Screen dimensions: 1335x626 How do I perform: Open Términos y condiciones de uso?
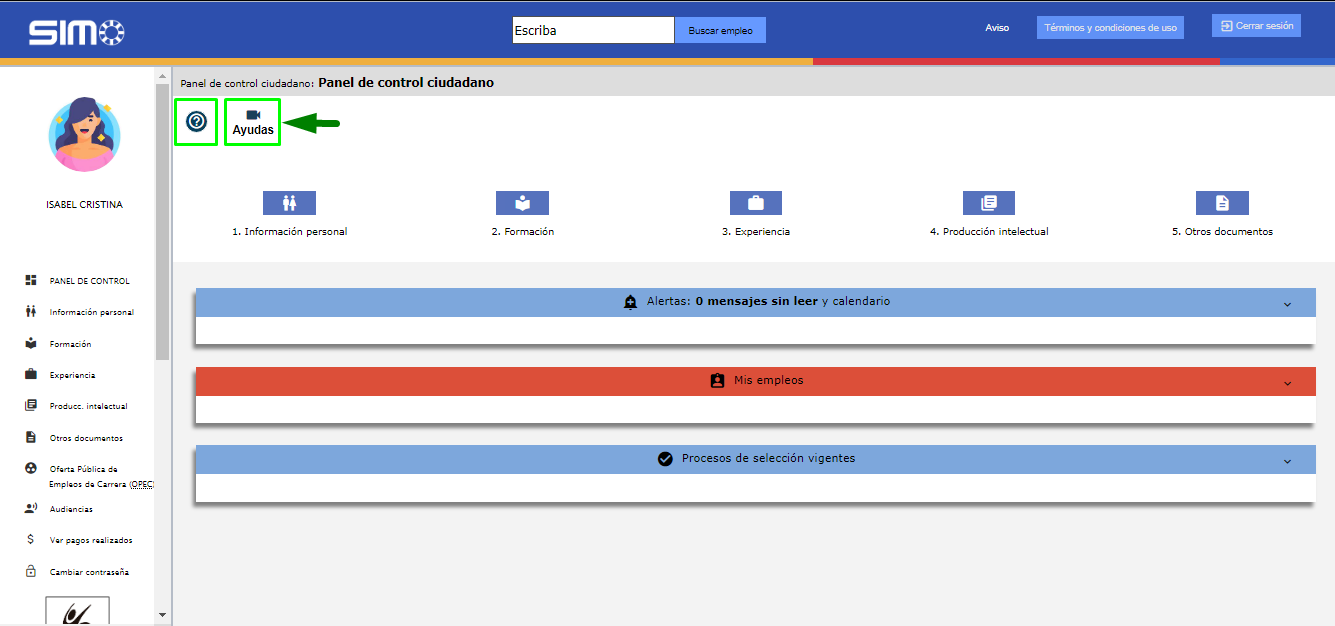(x=1110, y=28)
